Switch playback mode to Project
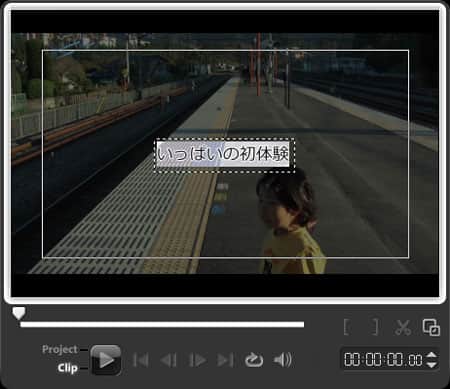The height and width of the screenshot is (389, 450). pyautogui.click(x=60, y=349)
